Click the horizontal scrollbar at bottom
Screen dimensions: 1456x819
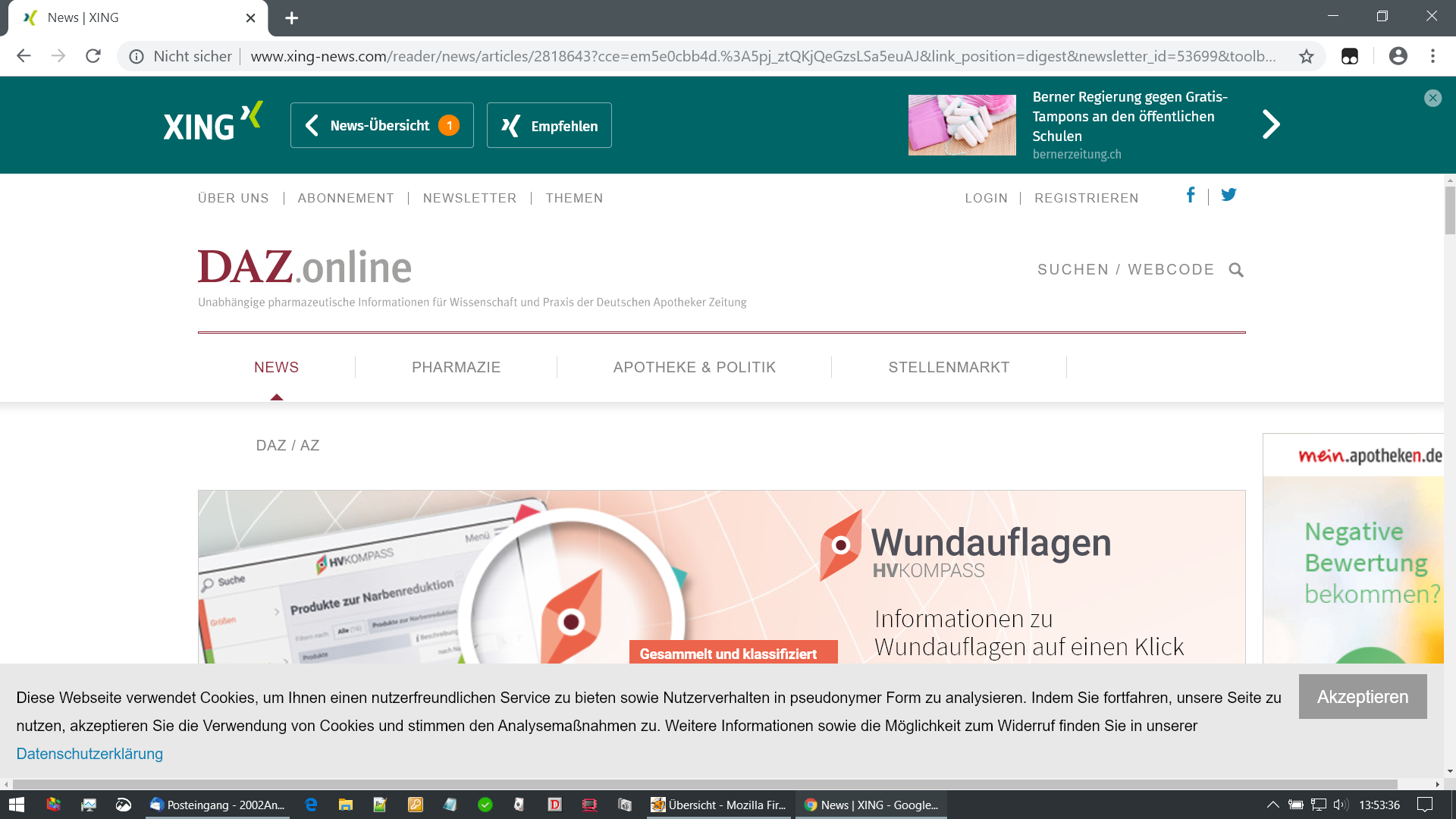(x=705, y=784)
